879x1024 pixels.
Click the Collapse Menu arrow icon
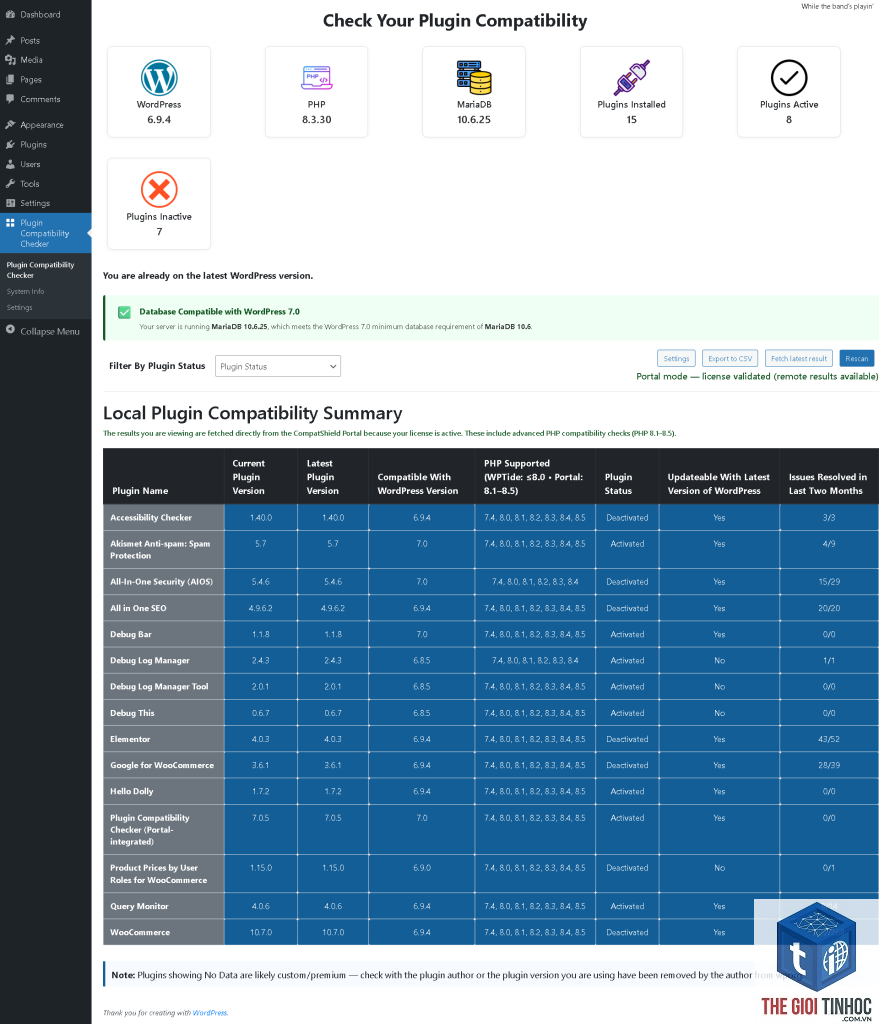(10, 330)
